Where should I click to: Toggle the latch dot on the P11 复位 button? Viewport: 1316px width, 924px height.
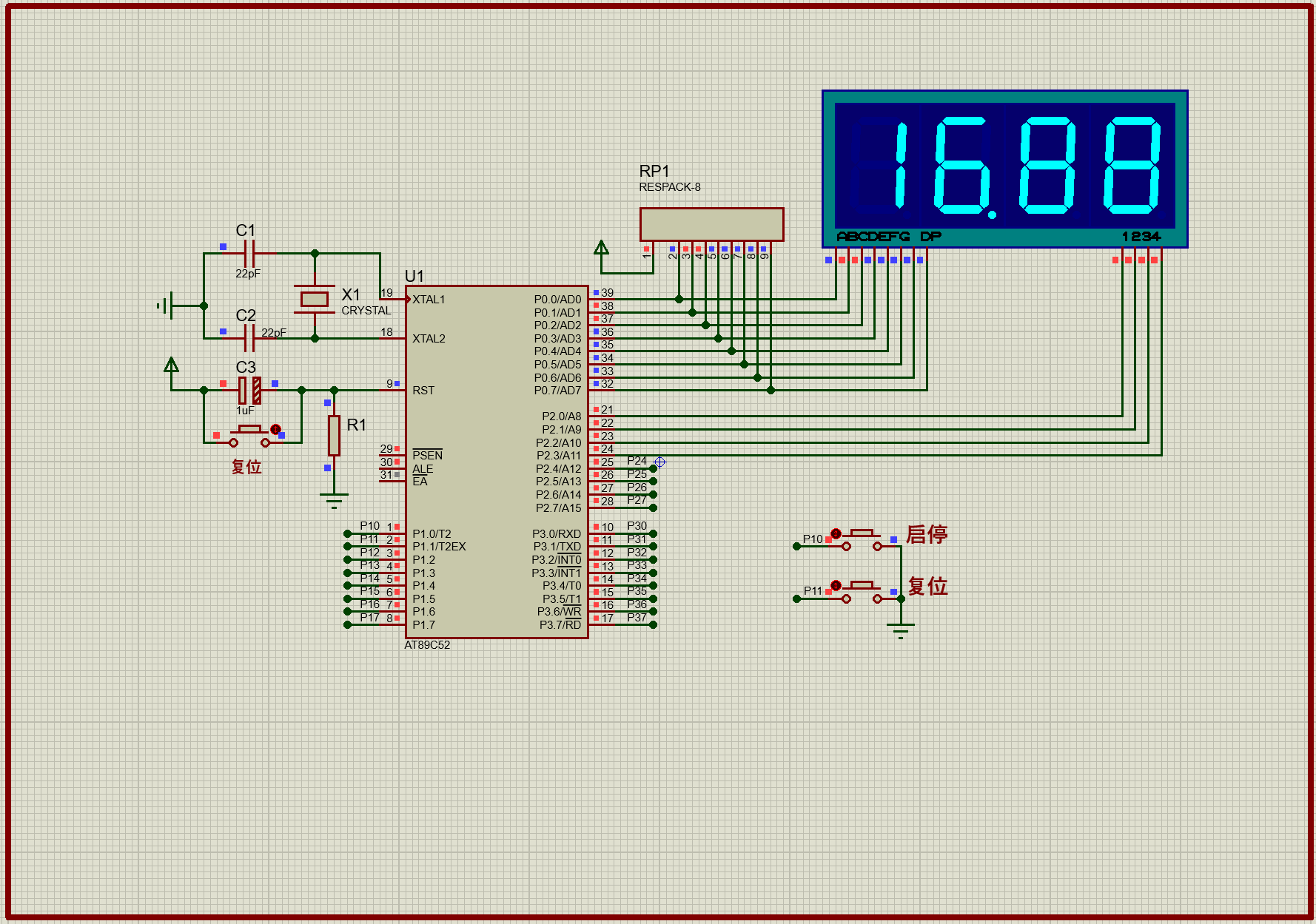(836, 586)
